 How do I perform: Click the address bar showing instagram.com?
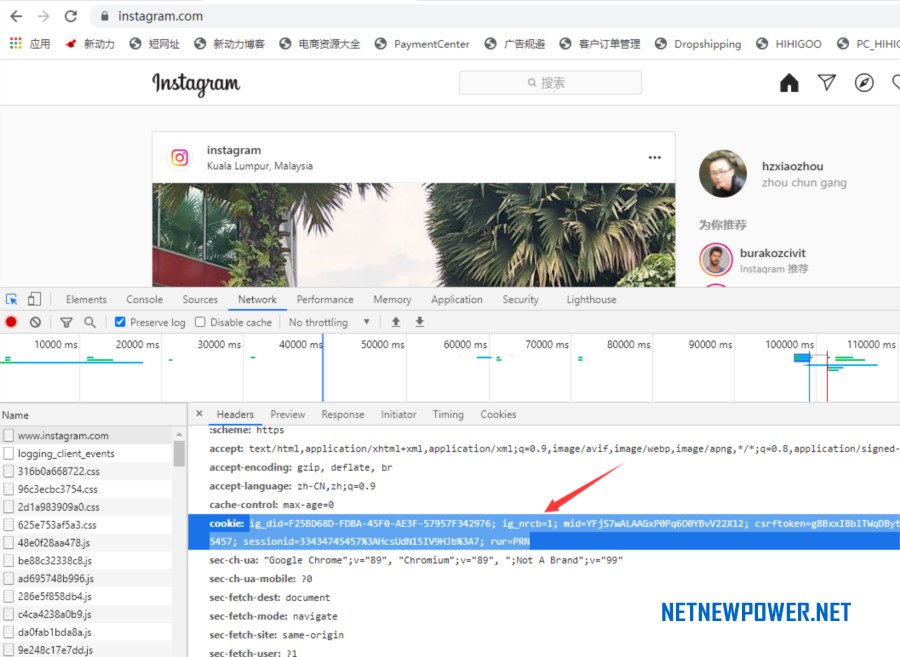(494, 16)
